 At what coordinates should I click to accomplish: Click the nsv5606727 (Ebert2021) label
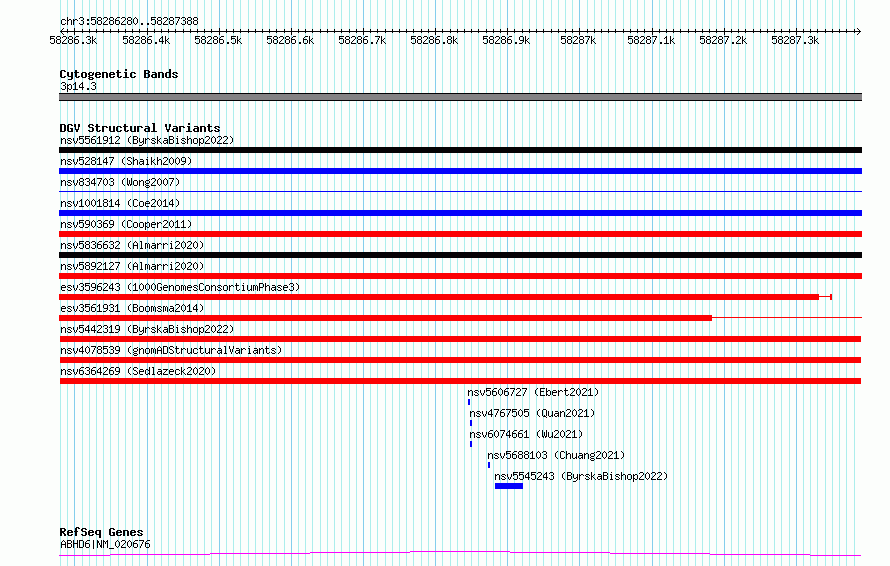(533, 392)
